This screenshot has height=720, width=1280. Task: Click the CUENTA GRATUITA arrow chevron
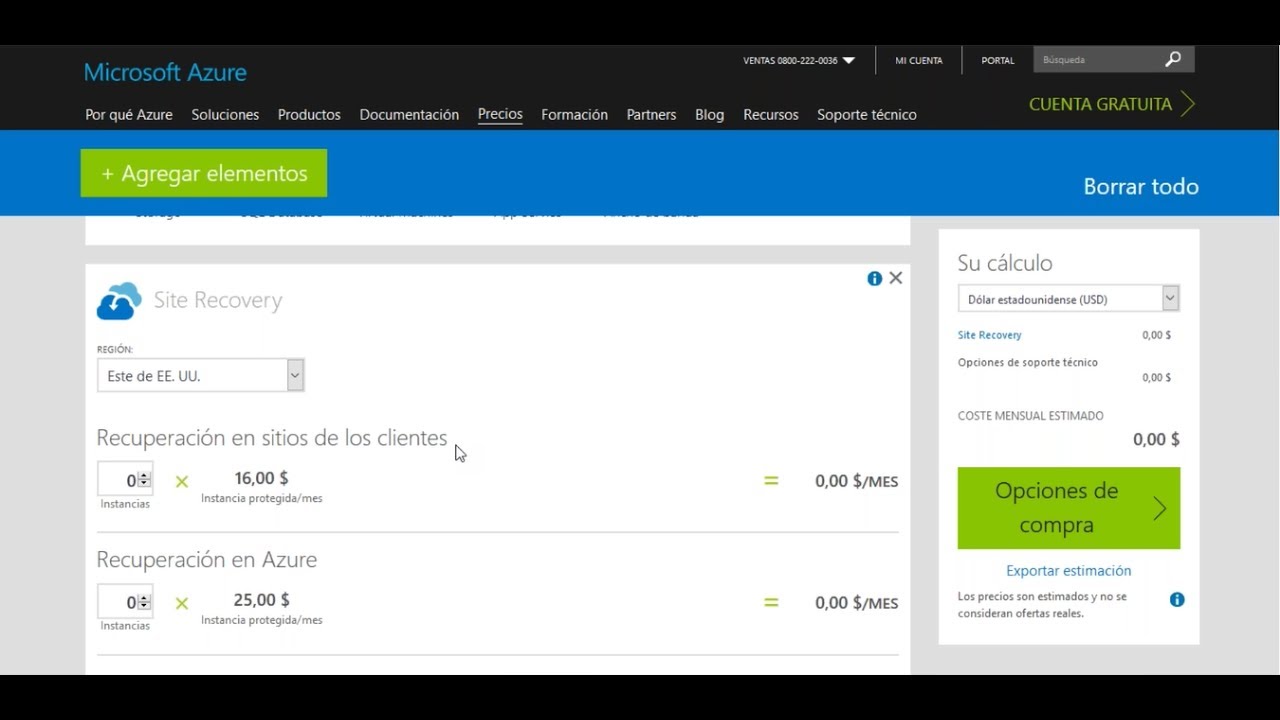pyautogui.click(x=1187, y=104)
